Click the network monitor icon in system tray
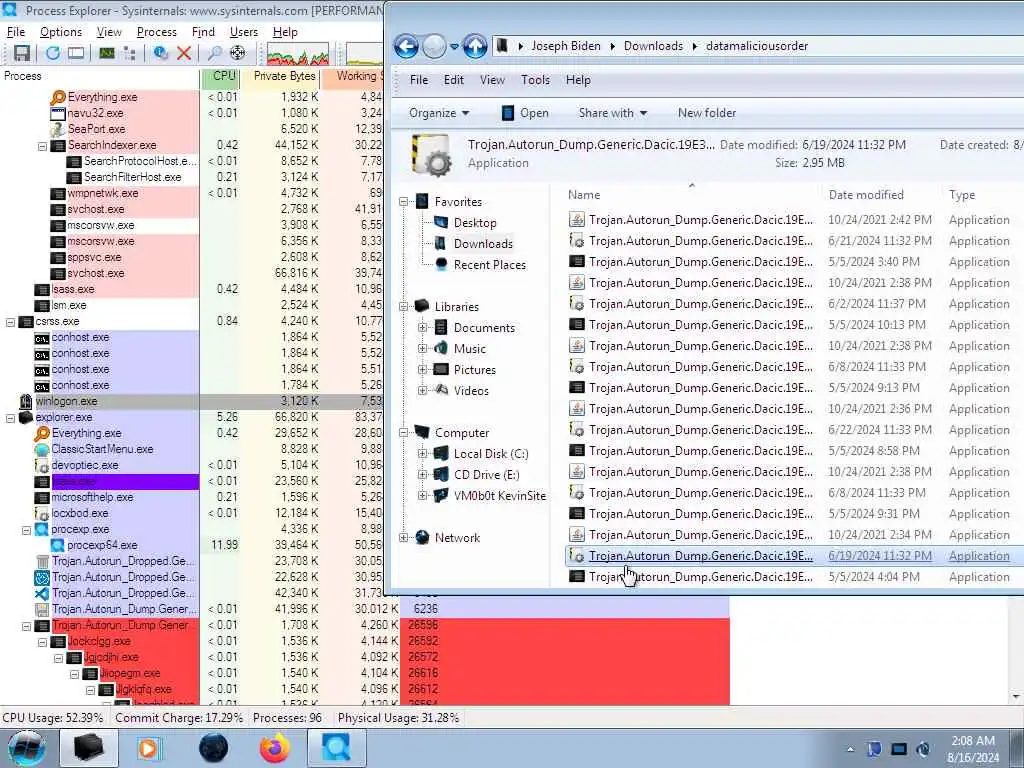 [899, 749]
